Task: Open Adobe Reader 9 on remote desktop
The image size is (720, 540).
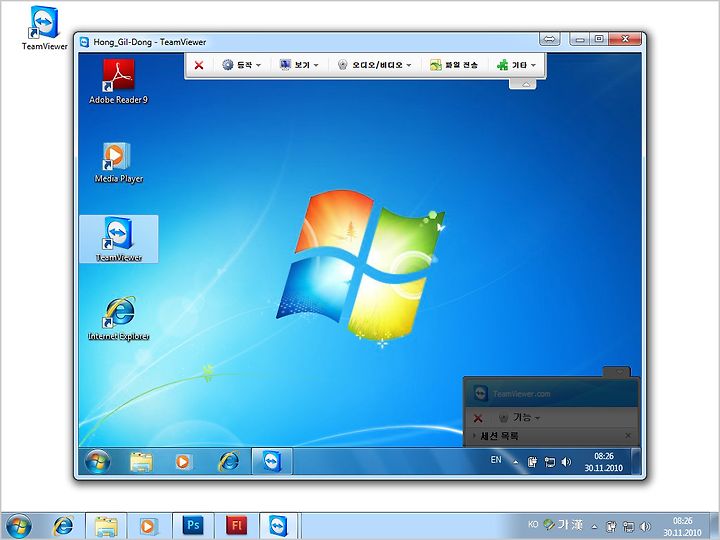Action: pos(118,81)
